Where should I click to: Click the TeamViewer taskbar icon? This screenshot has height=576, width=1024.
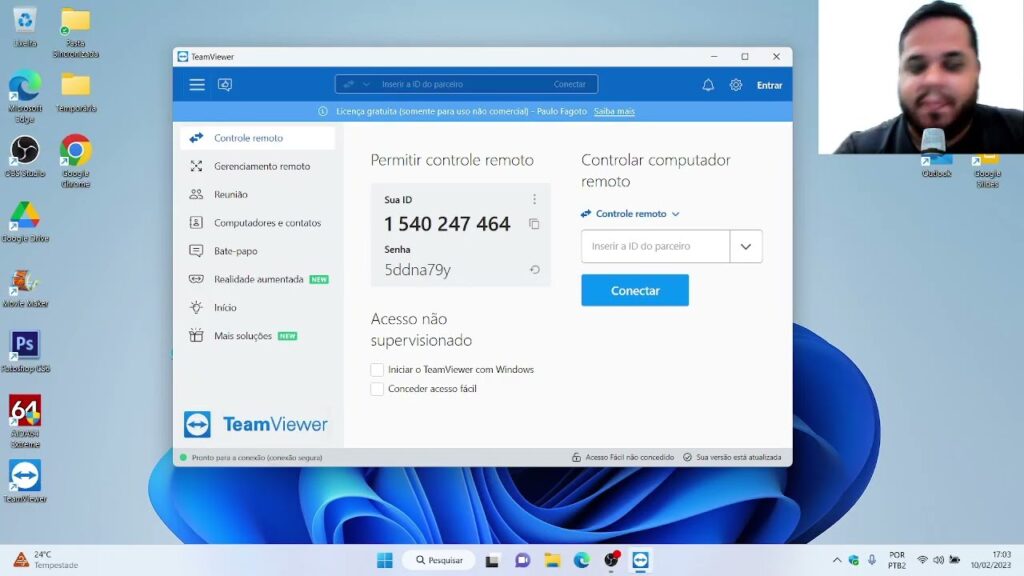pyautogui.click(x=640, y=560)
